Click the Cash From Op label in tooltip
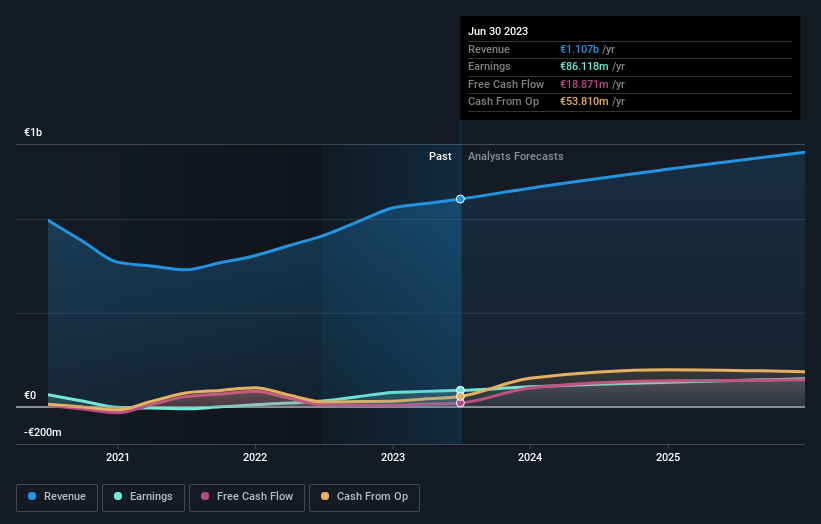 (503, 102)
